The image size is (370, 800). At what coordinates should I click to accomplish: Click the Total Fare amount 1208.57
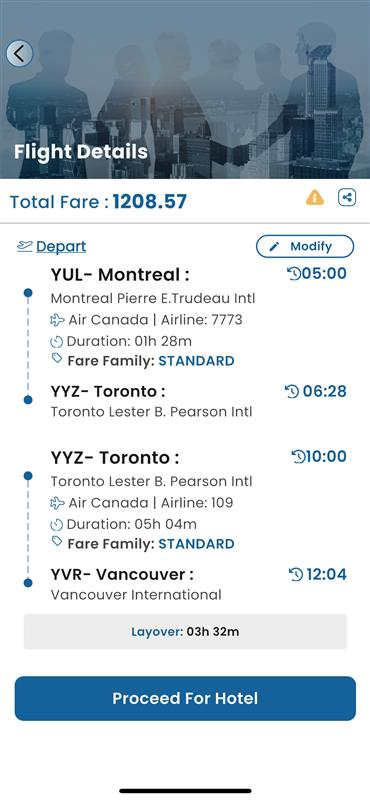(150, 202)
